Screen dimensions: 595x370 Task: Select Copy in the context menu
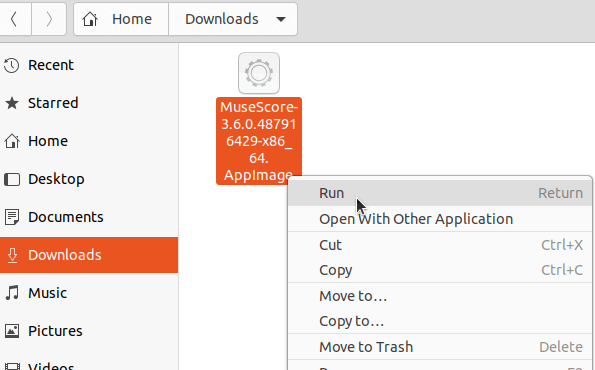tap(440, 270)
